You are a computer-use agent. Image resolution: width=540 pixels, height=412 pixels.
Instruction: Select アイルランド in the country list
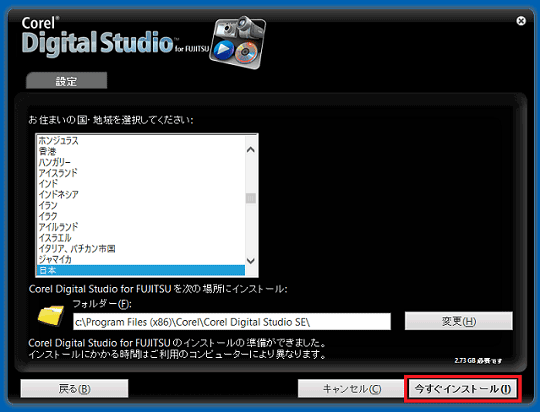(x=141, y=227)
